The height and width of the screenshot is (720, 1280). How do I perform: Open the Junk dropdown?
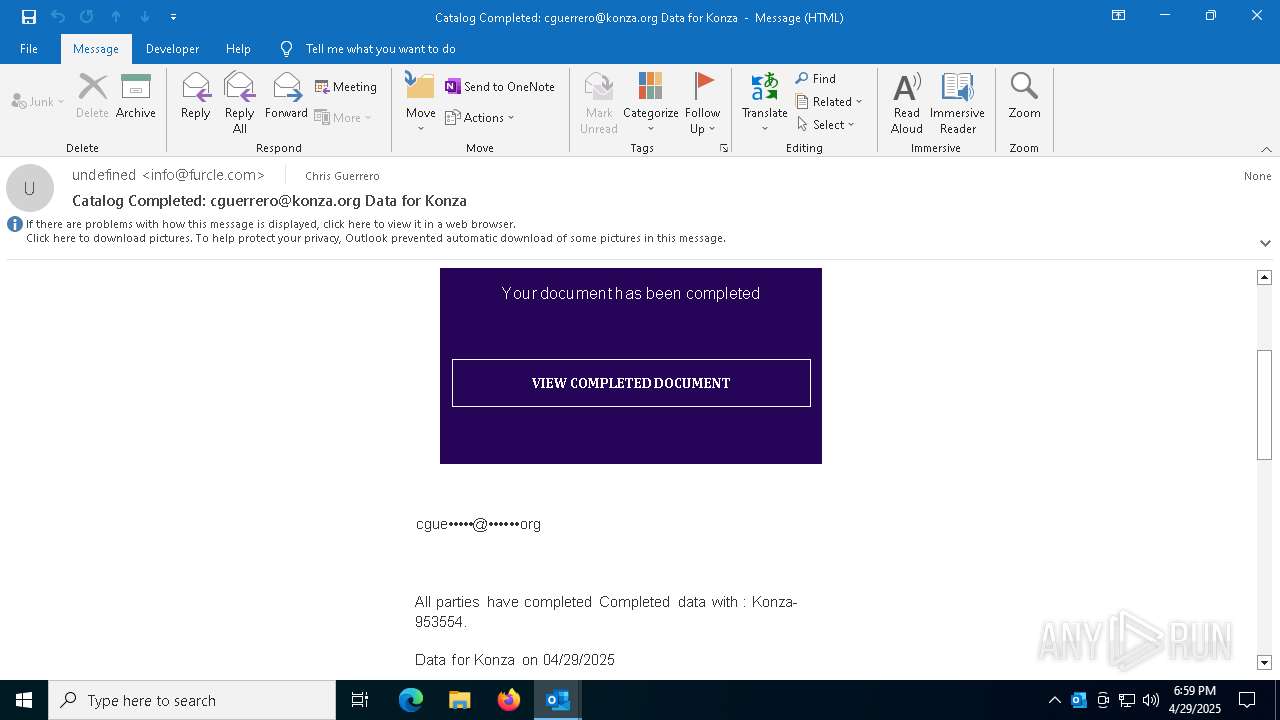click(38, 101)
